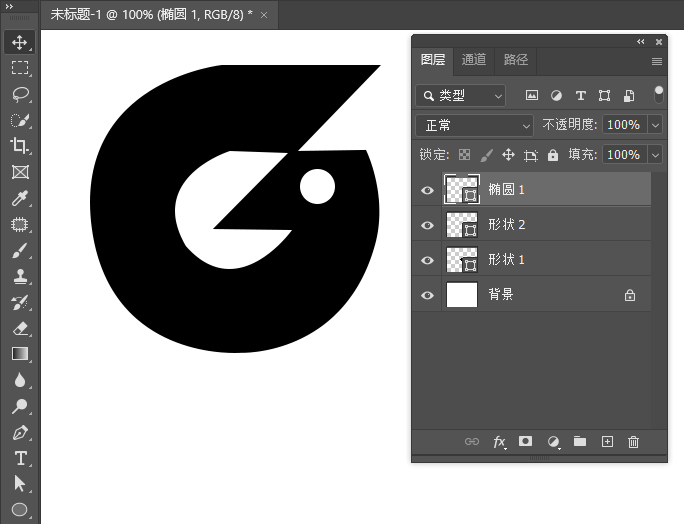Select the Move tool
684x524 pixels.
[x=20, y=42]
